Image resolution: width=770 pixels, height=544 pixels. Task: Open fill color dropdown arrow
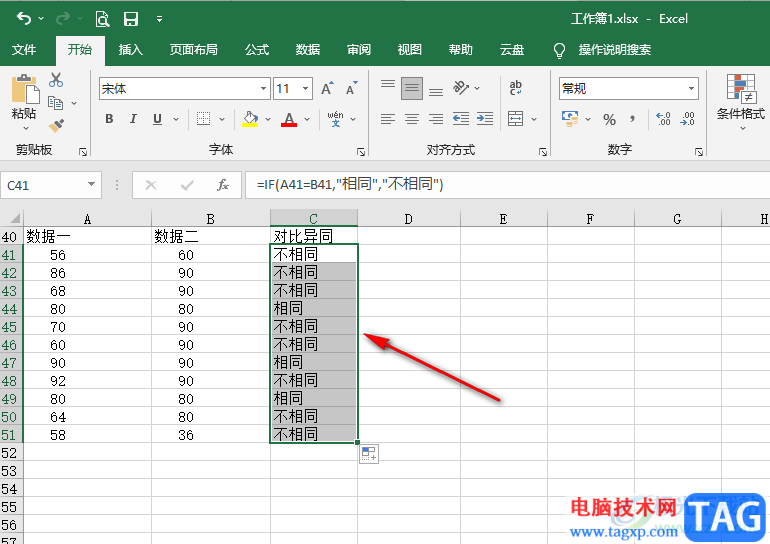click(x=268, y=119)
